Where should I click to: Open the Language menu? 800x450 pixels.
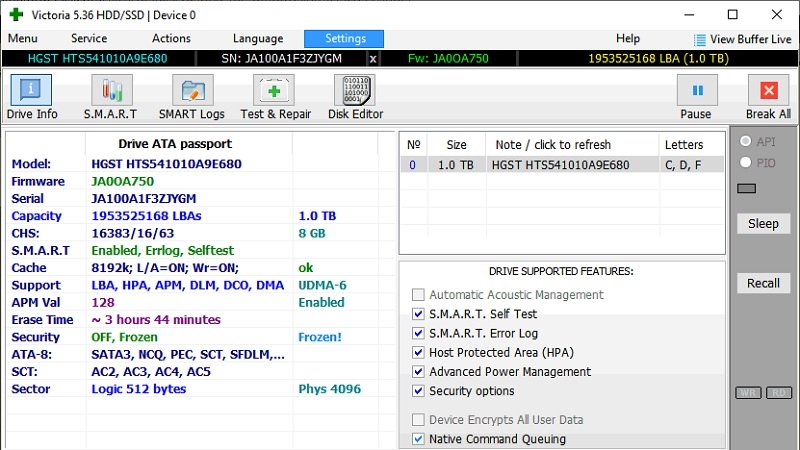(257, 39)
